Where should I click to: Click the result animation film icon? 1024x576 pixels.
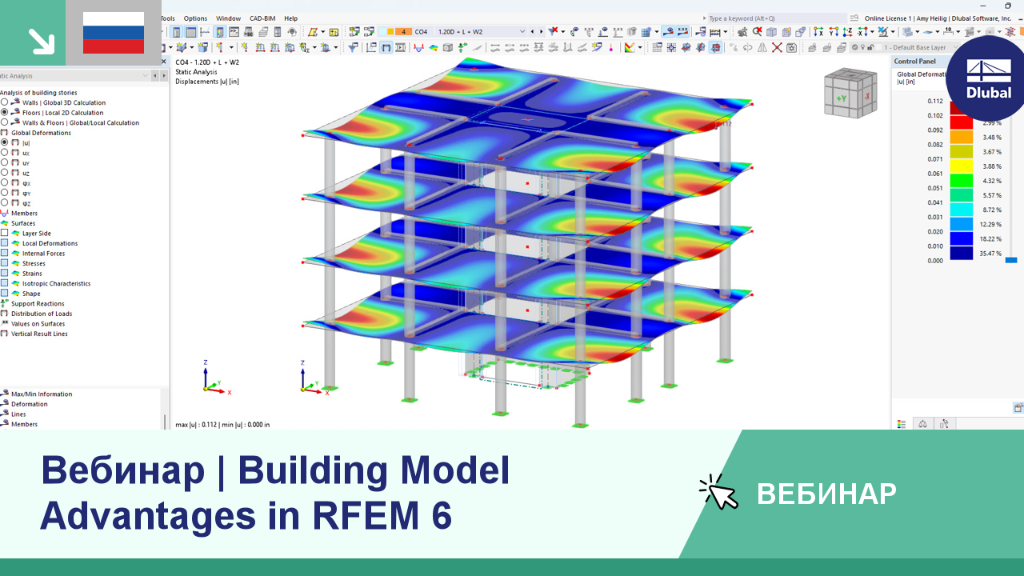tap(400, 47)
